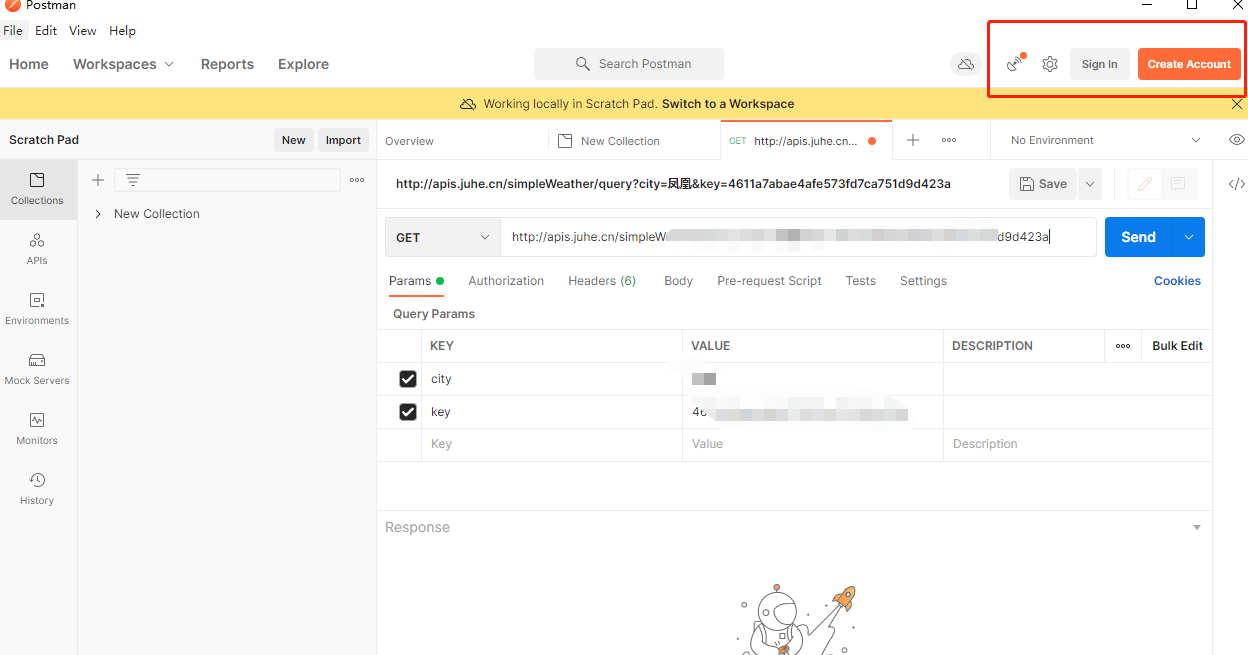
Task: Click the environment quick look eye icon
Action: pyautogui.click(x=1237, y=140)
